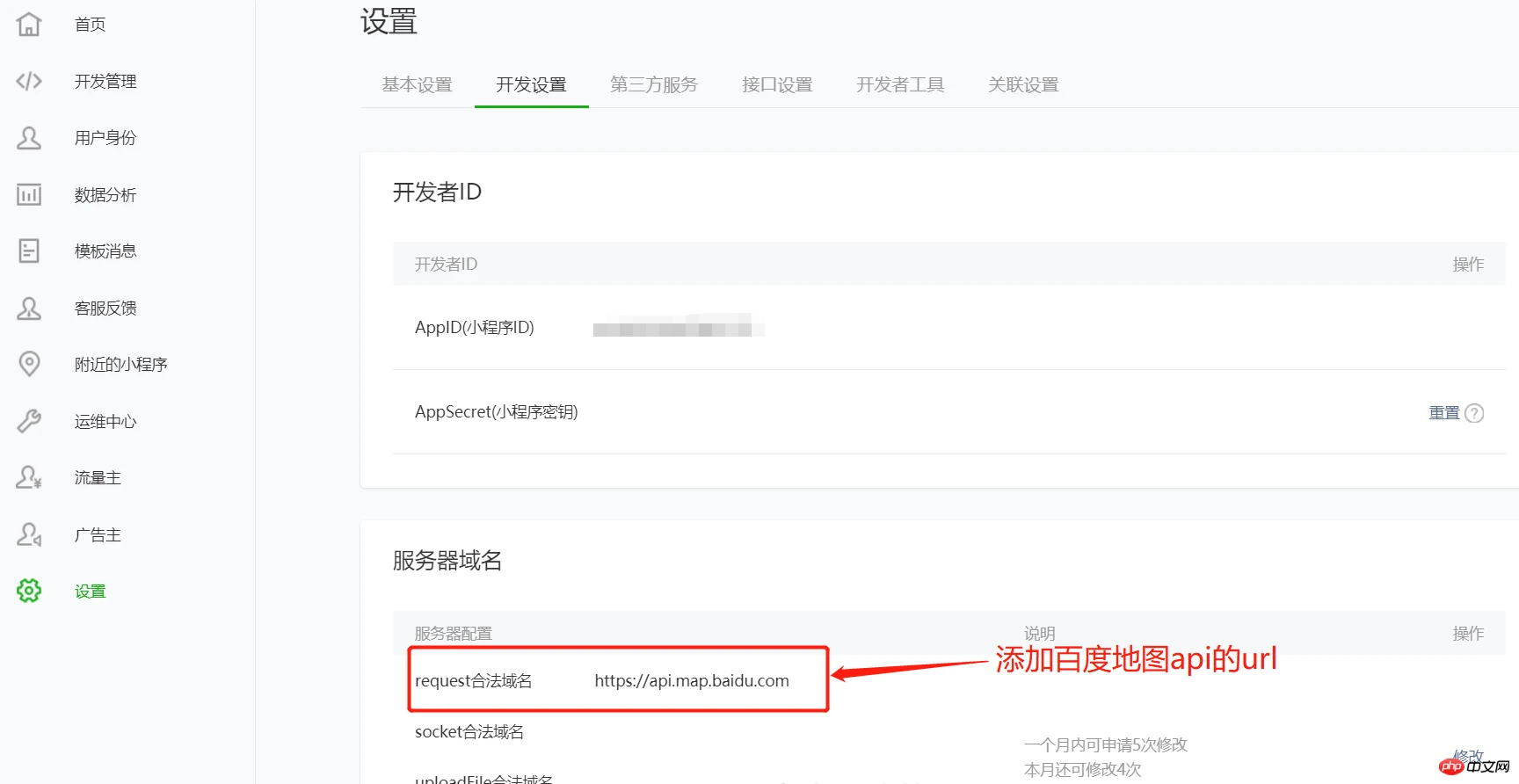This screenshot has width=1519, height=784.
Task: Click the green 设置 sidebar item
Action: 90,592
